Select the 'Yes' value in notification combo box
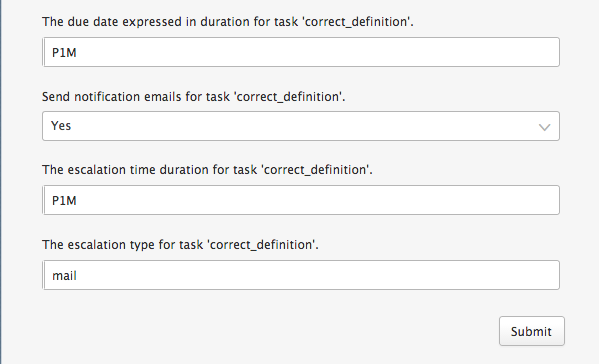The height and width of the screenshot is (364, 599). coord(61,126)
